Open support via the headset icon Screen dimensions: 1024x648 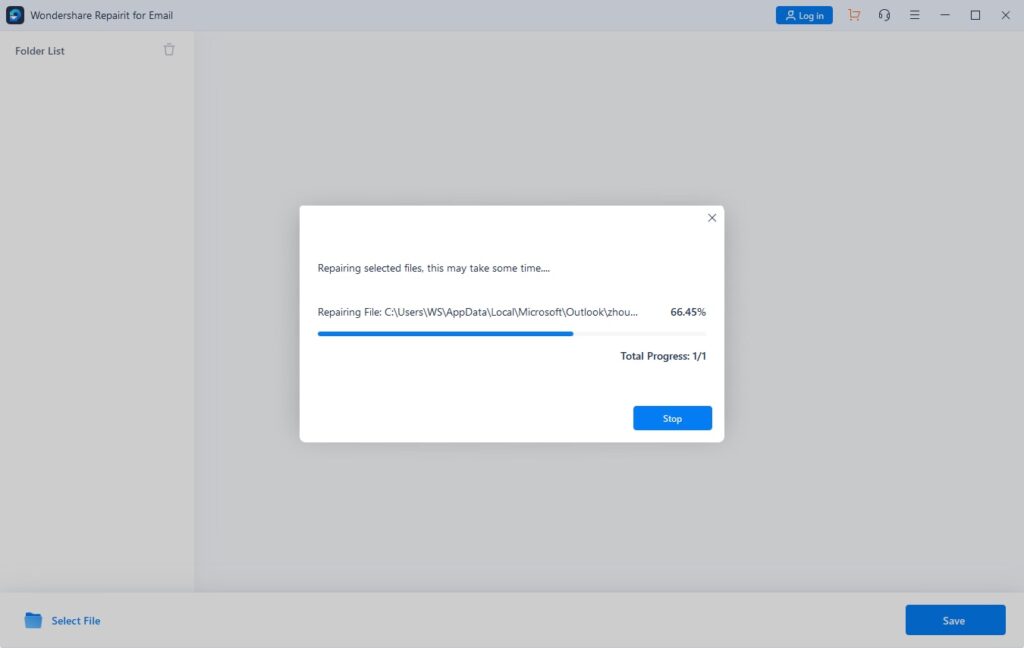point(884,15)
